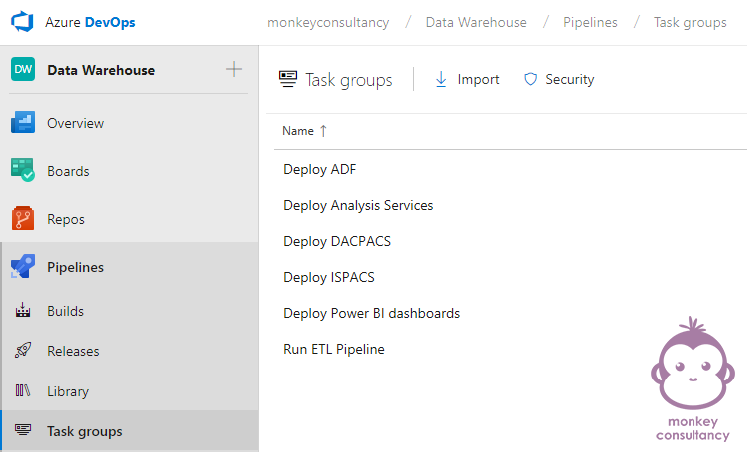Click the Overview sidebar icon
747x452 pixels.
(23, 122)
